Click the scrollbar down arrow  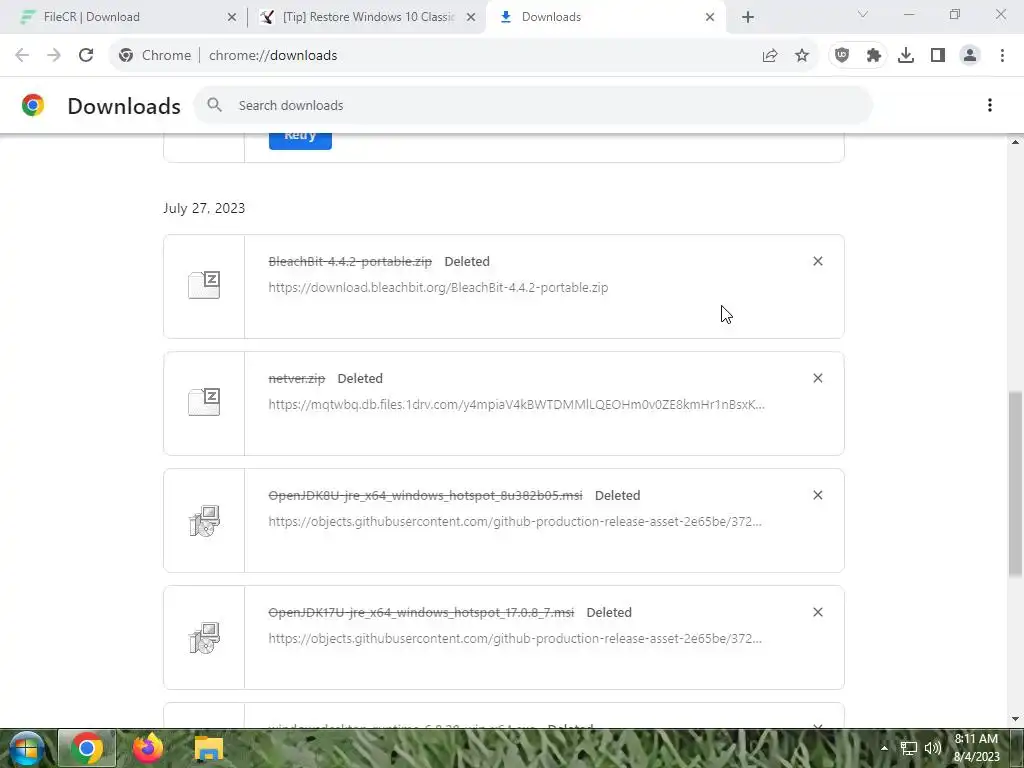click(1015, 719)
